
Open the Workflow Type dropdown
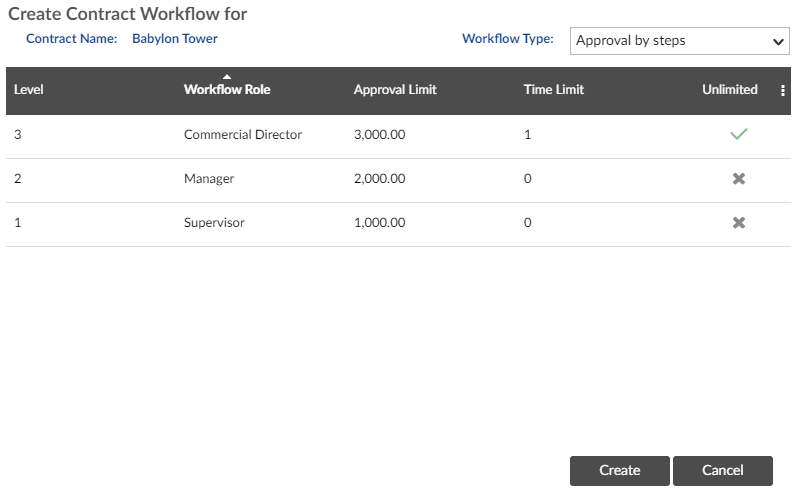coord(679,41)
